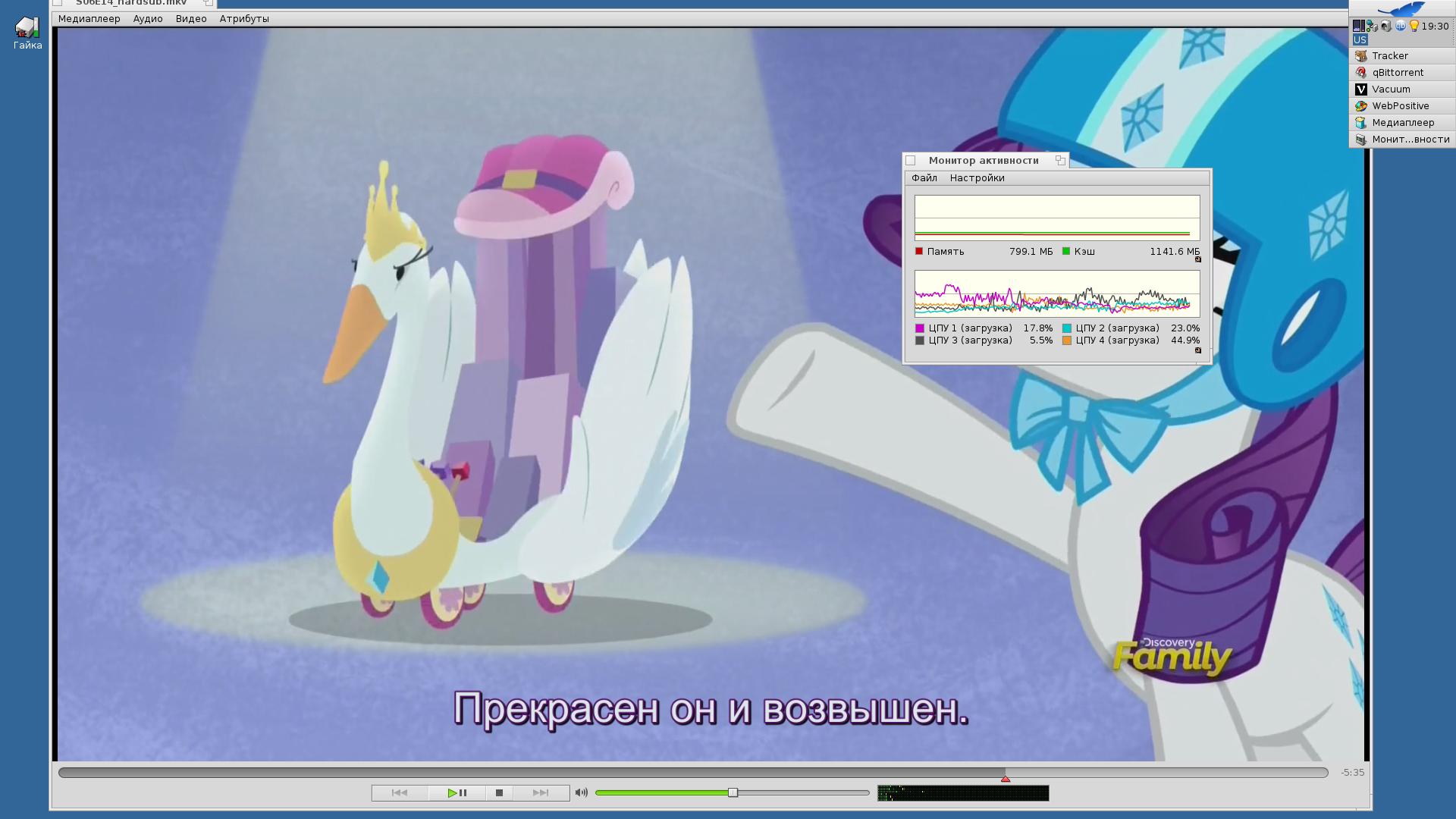Select the 1141.6 МБ cache value

(1175, 252)
